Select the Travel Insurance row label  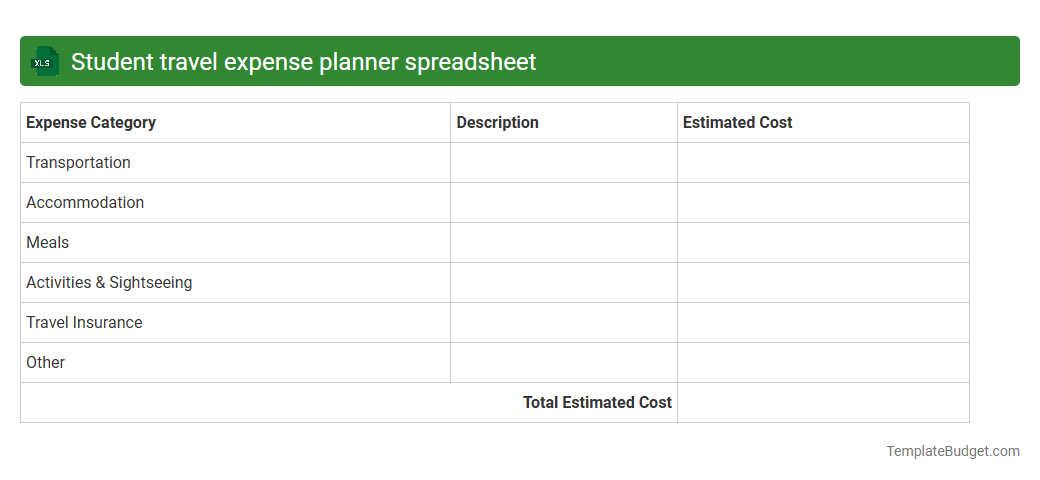[x=84, y=322]
